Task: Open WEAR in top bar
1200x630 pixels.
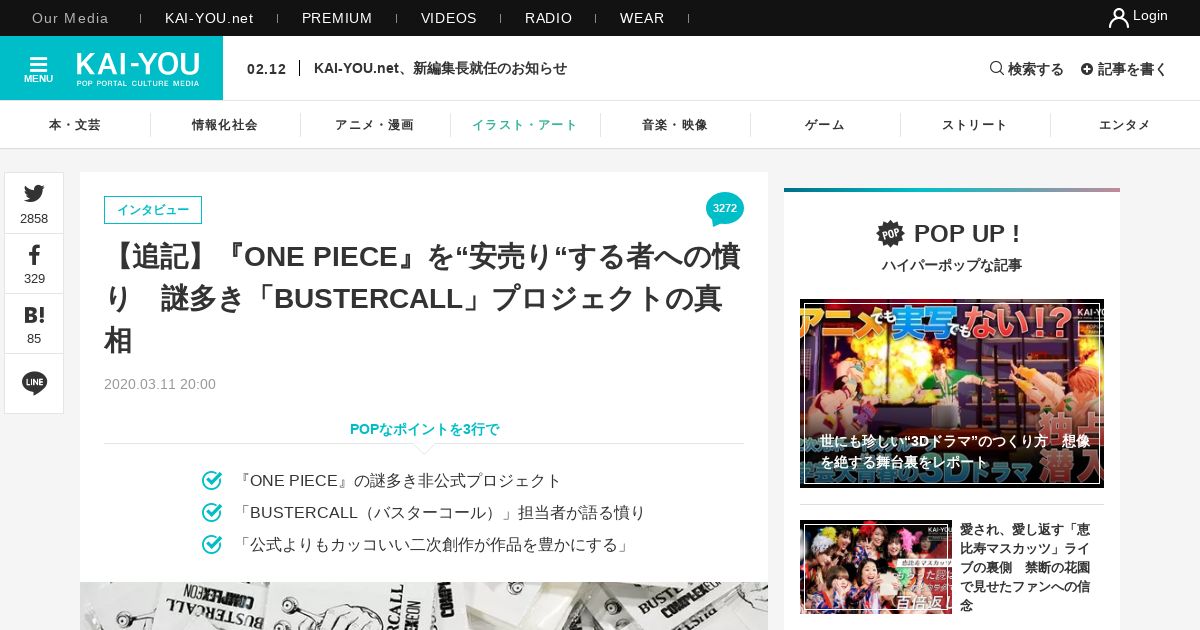Action: 642,18
